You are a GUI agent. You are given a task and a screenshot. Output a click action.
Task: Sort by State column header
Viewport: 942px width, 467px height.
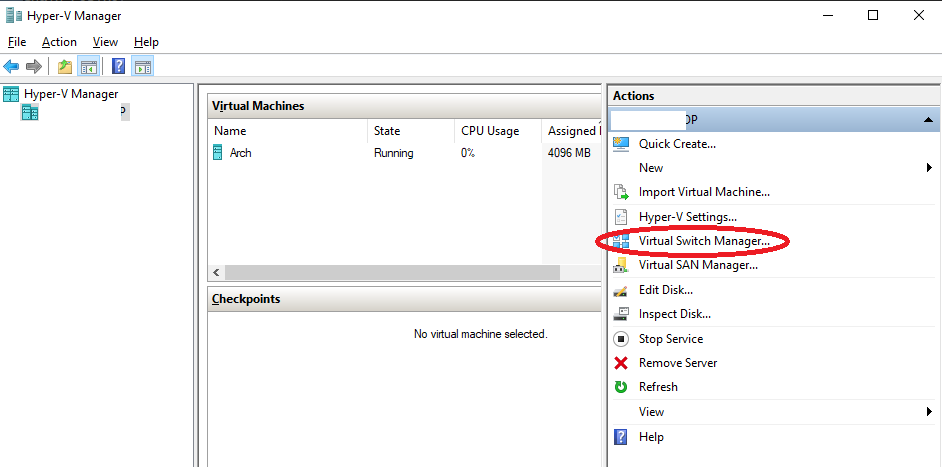(x=410, y=130)
